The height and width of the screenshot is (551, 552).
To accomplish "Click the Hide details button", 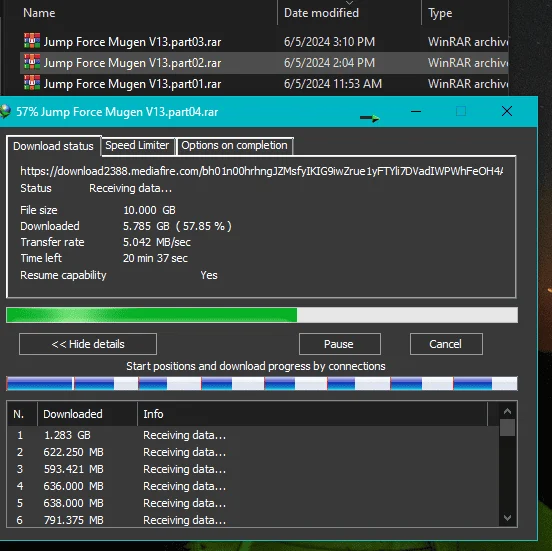I will [x=88, y=344].
